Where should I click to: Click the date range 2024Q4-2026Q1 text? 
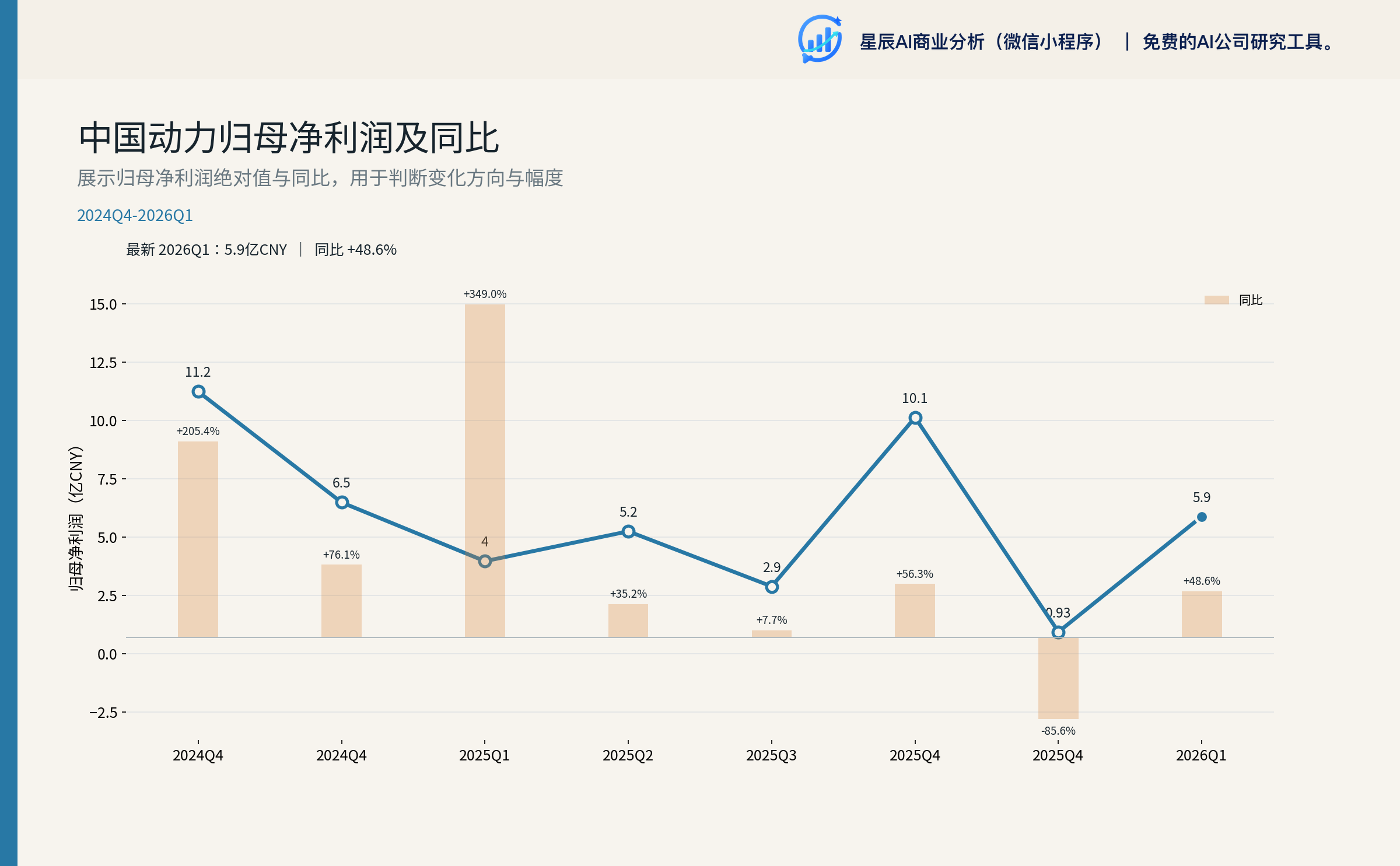click(135, 215)
